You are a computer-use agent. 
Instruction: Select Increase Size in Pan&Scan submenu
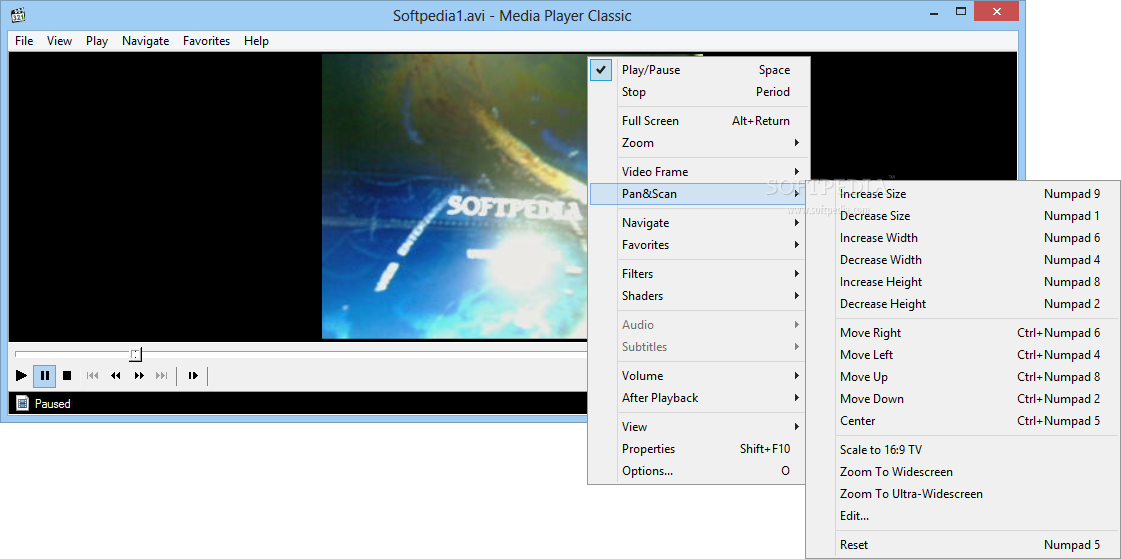pyautogui.click(x=963, y=194)
